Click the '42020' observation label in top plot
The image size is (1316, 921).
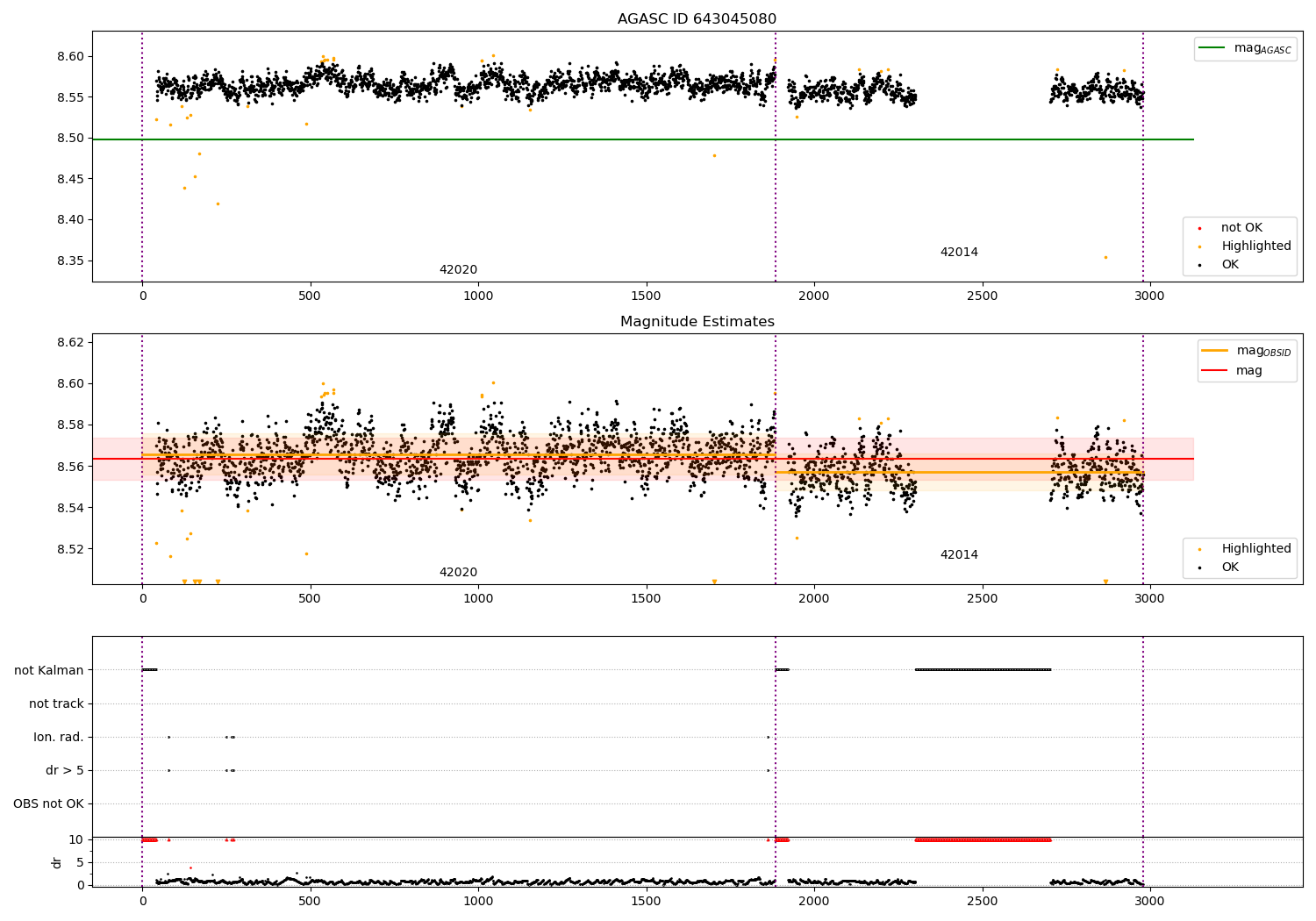[x=458, y=270]
